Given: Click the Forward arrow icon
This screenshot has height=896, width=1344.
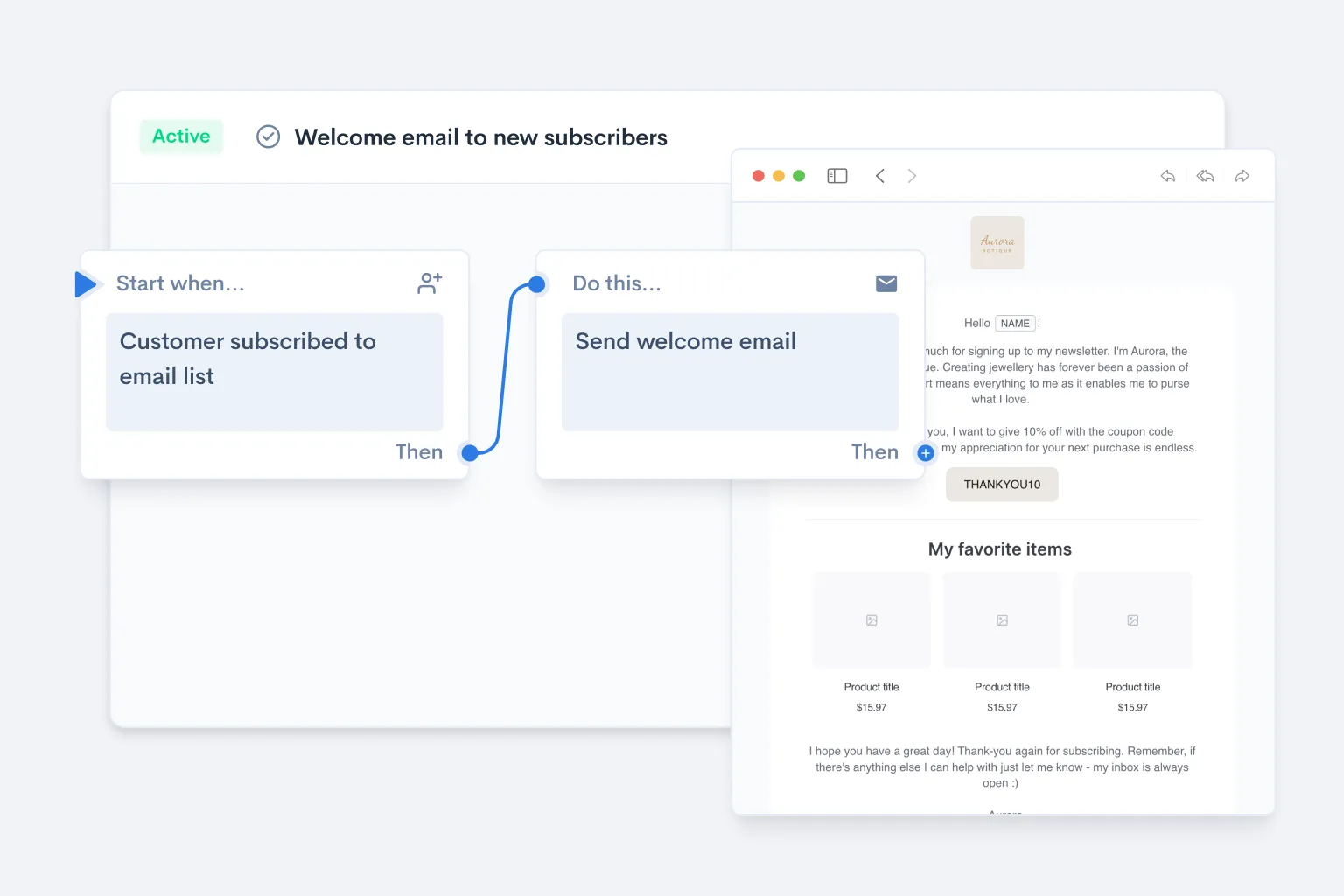Looking at the screenshot, I should point(1242,176).
